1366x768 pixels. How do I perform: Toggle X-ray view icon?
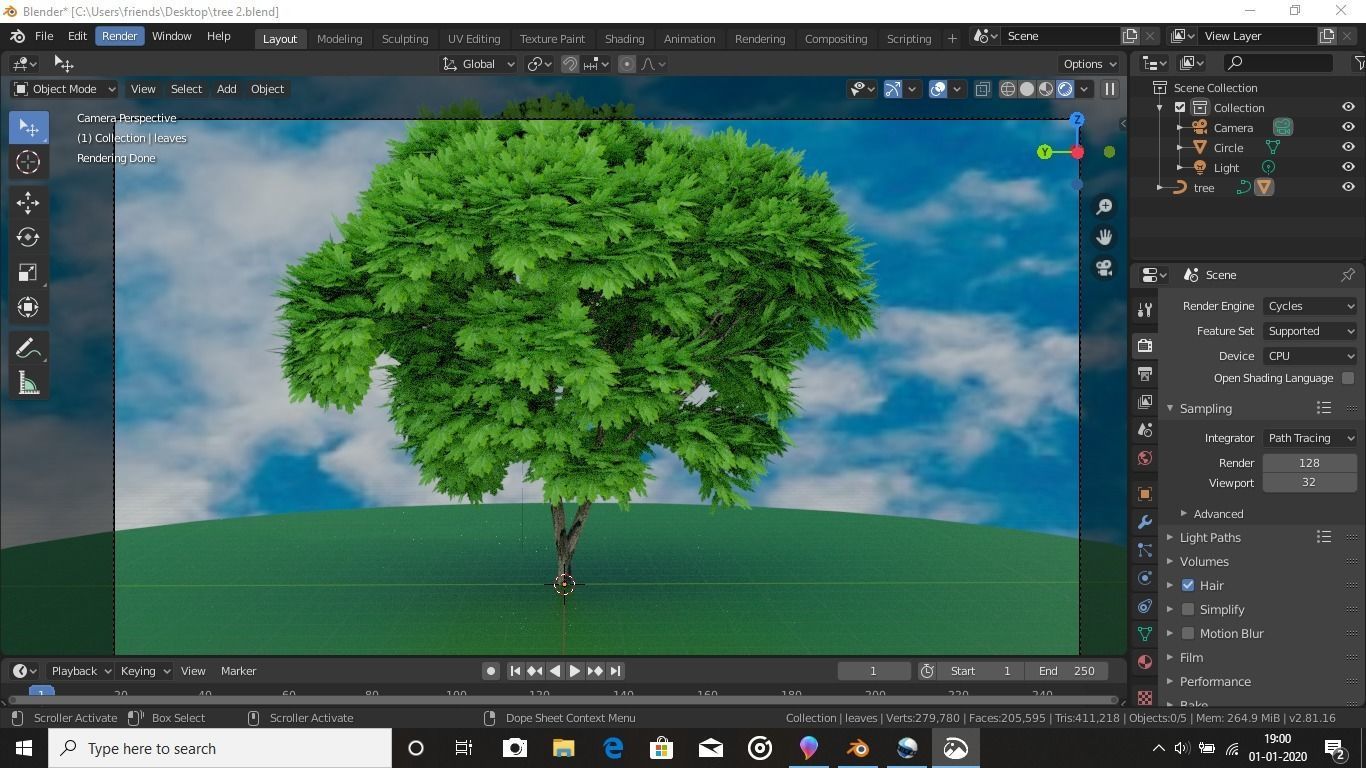point(983,89)
